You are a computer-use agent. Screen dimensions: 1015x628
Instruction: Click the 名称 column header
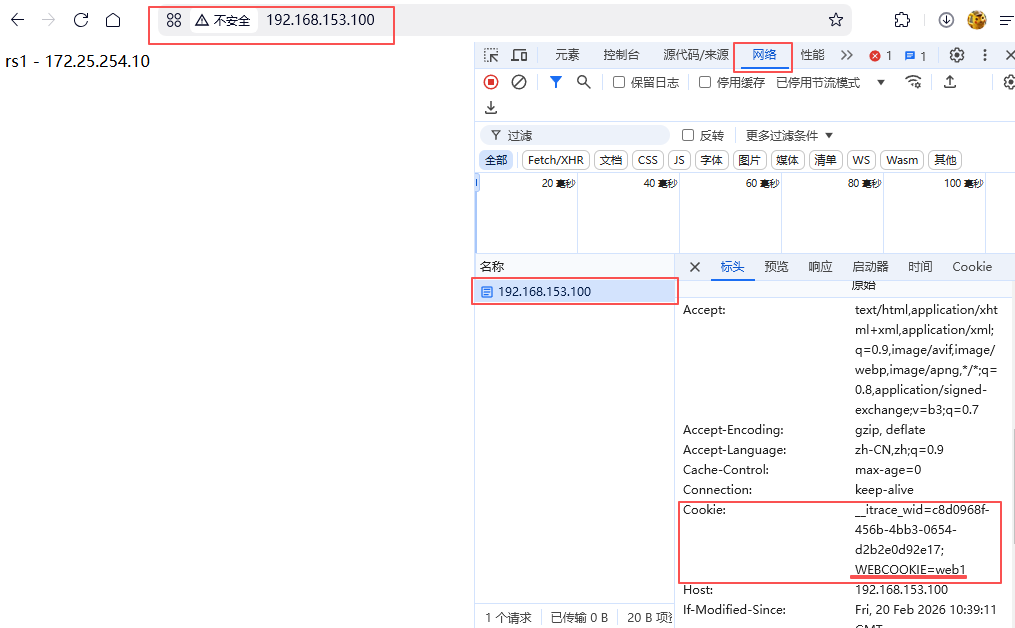[x=492, y=267]
